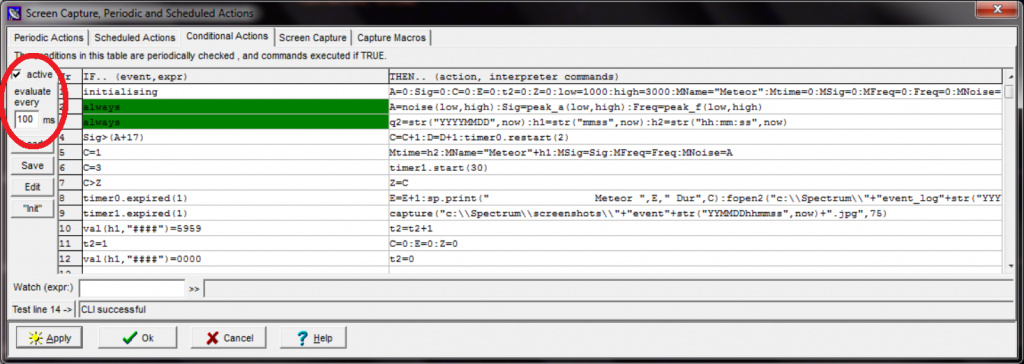This screenshot has height=364, width=1024.
Task: Open the Scheduled Actions tab
Action: point(135,38)
